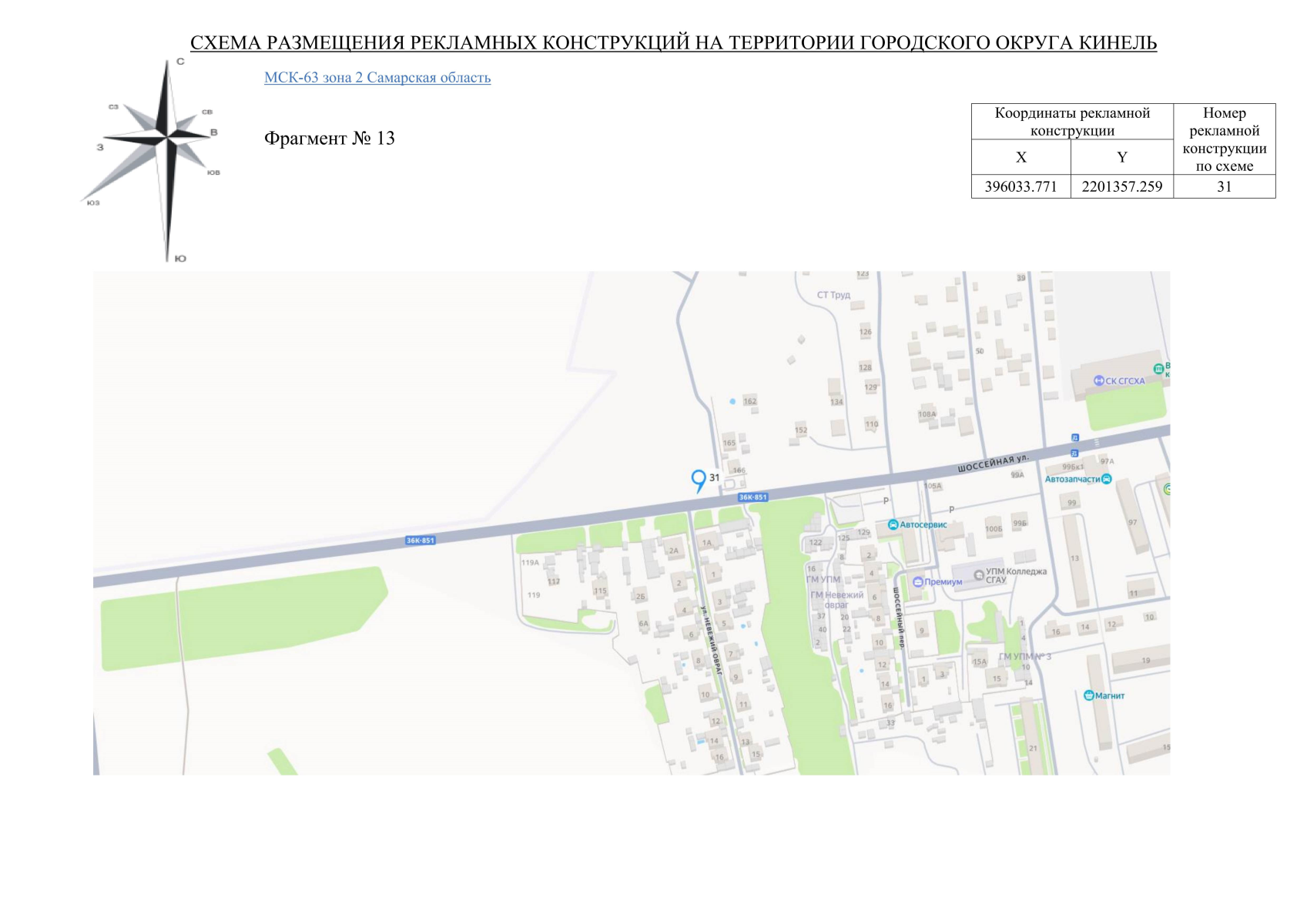Select the СК СГСХА sports icon

(x=1099, y=380)
